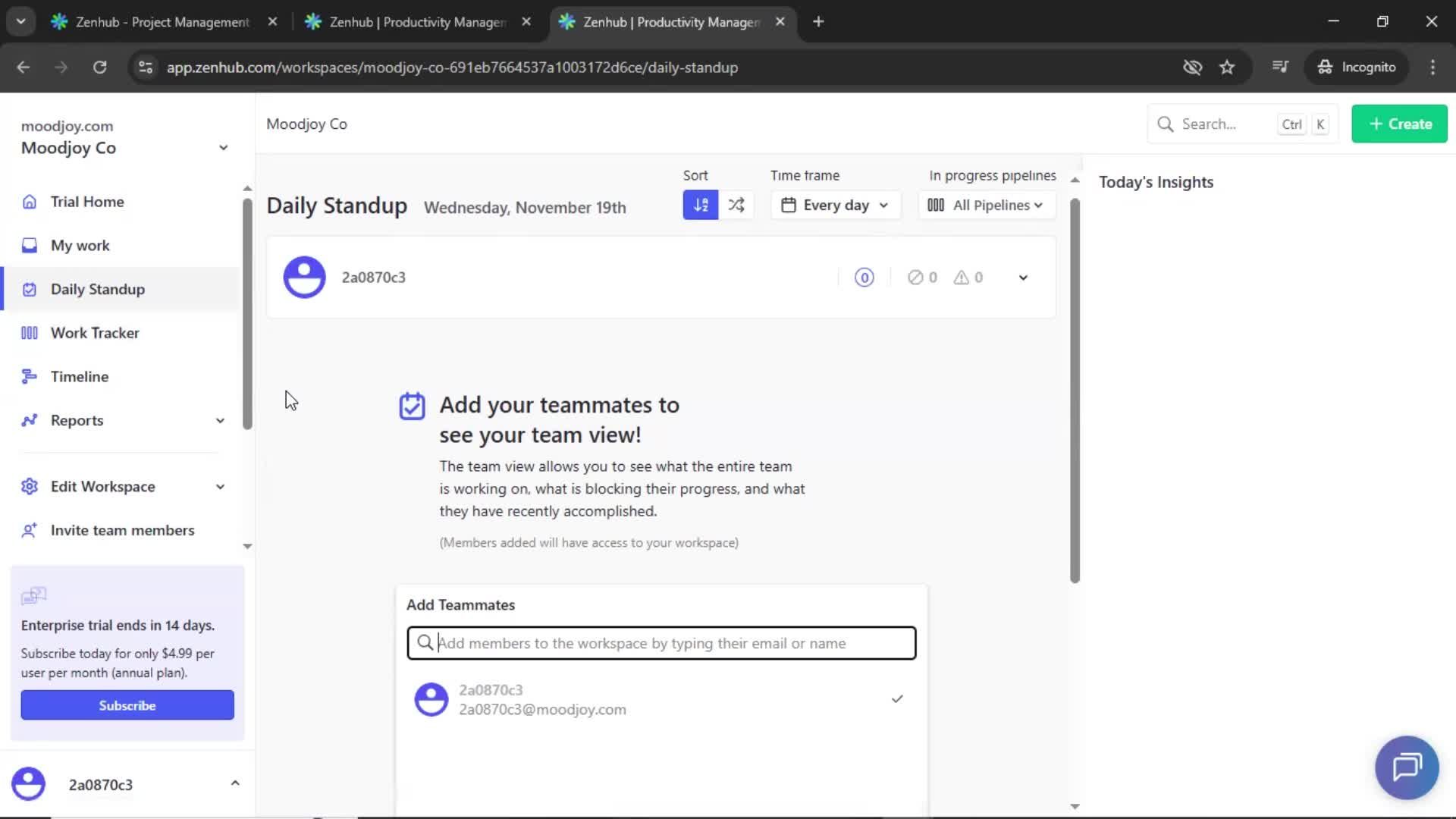Viewport: 1456px width, 819px height.
Task: Open the Every day time frame dropdown
Action: coord(834,204)
